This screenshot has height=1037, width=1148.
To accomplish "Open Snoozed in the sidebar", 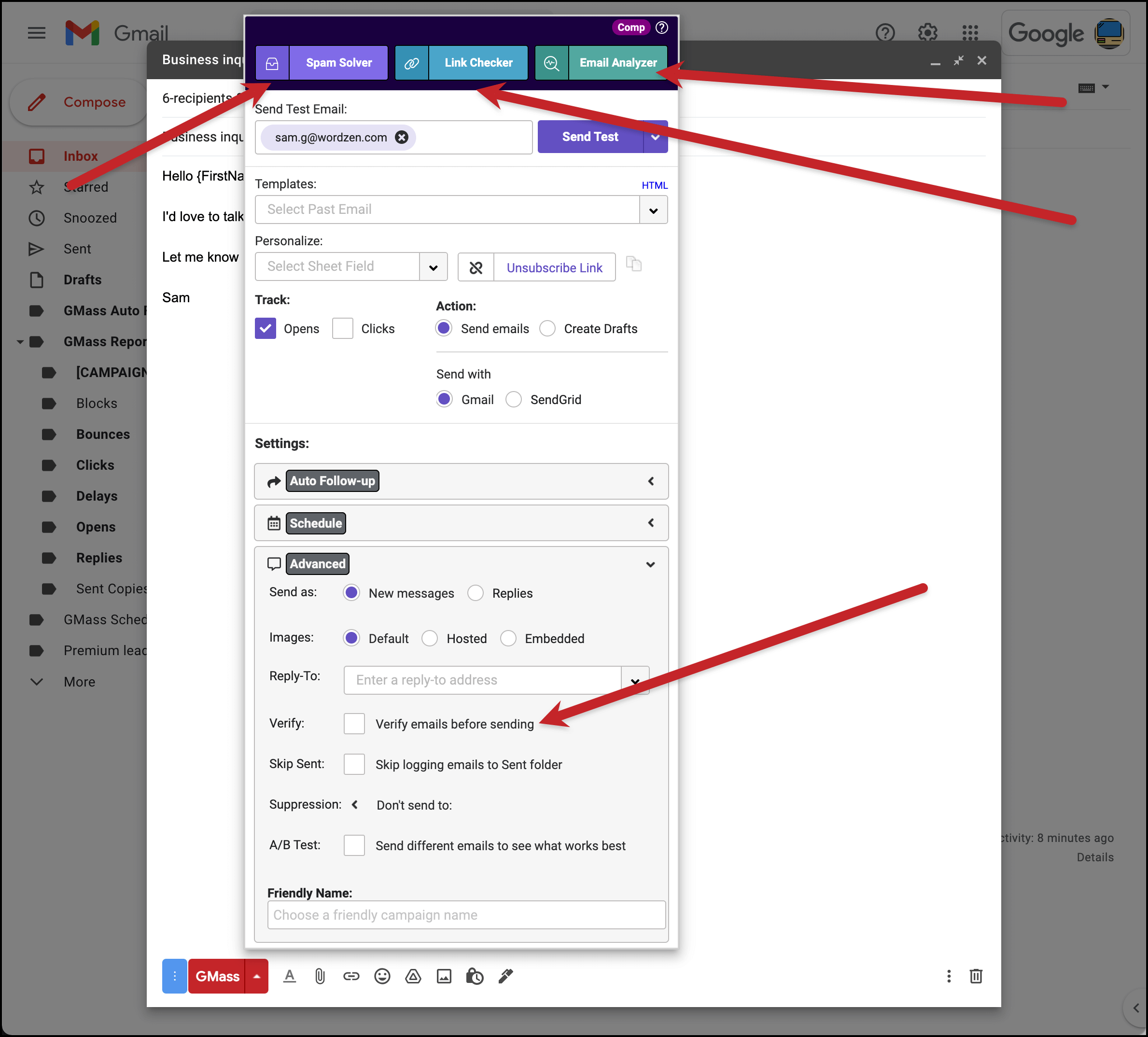I will 90,218.
